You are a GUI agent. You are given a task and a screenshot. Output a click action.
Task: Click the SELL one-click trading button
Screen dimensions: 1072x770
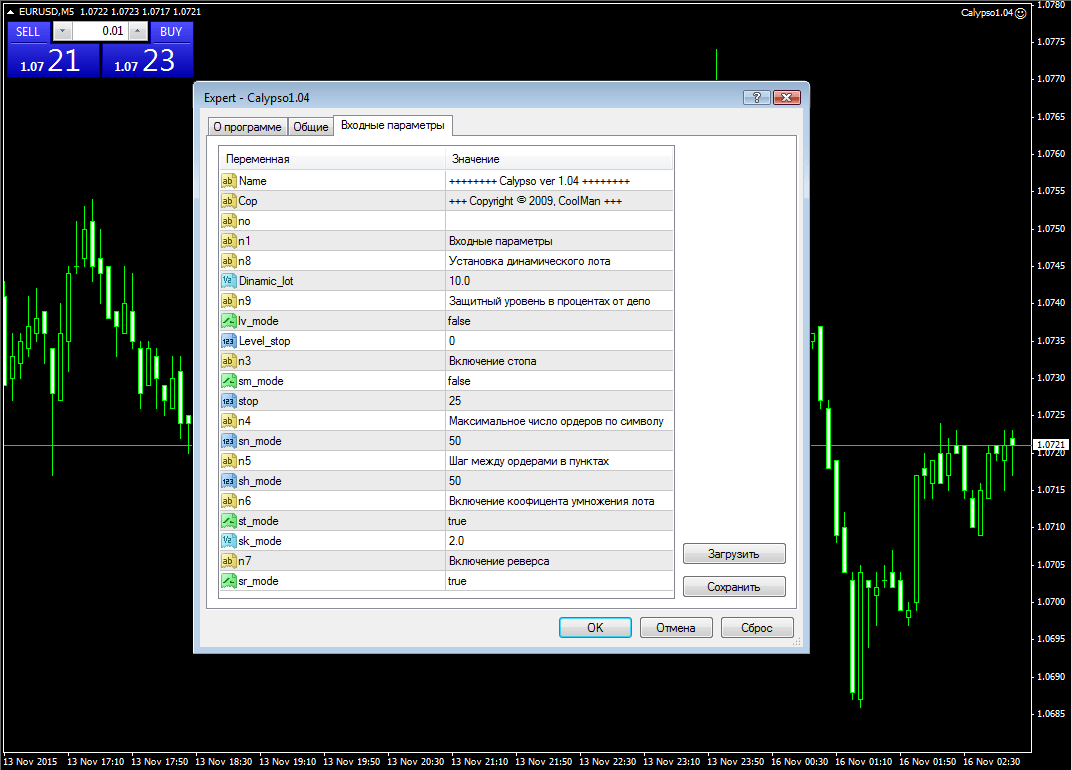click(28, 31)
